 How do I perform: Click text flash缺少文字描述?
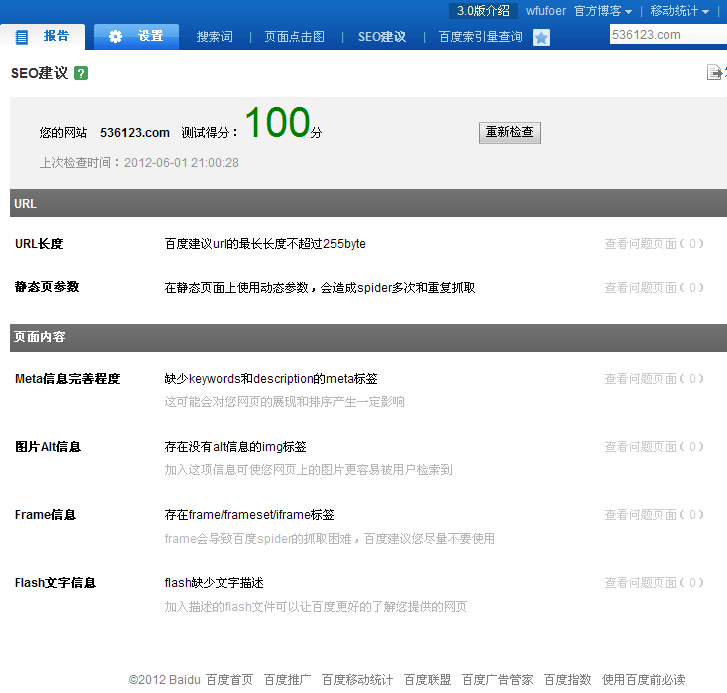click(214, 583)
